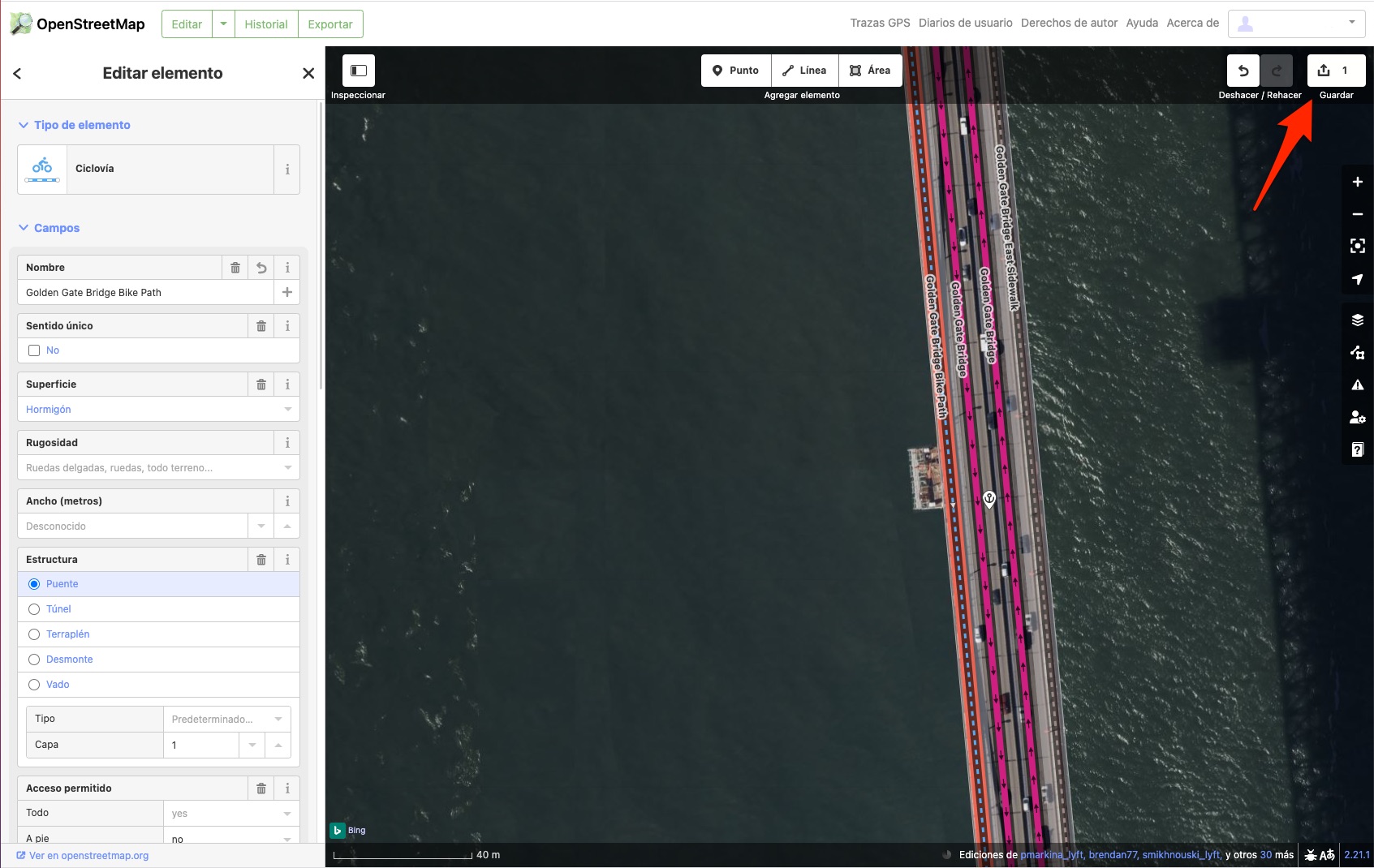Open the user account dropdown
Viewport: 1374px width, 868px height.
tap(1296, 24)
